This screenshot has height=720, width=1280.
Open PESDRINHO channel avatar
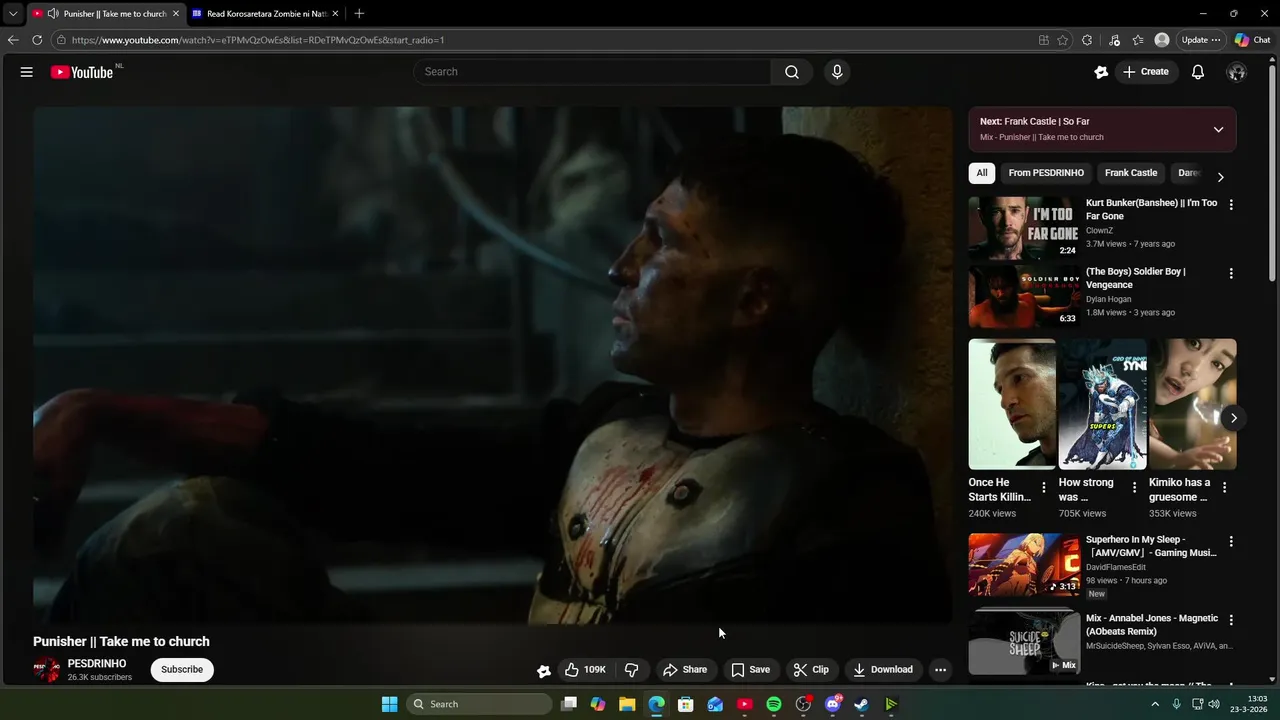[47, 670]
